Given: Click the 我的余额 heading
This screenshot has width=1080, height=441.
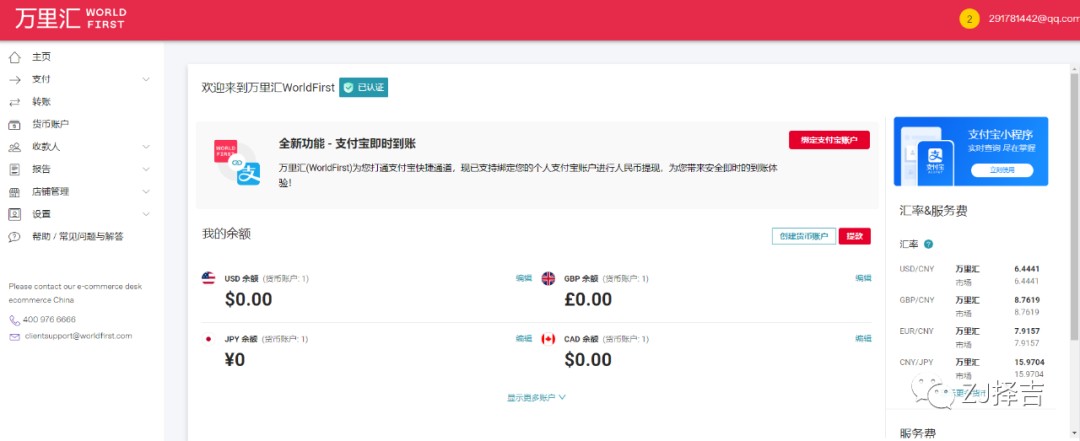Looking at the screenshot, I should click(226, 234).
